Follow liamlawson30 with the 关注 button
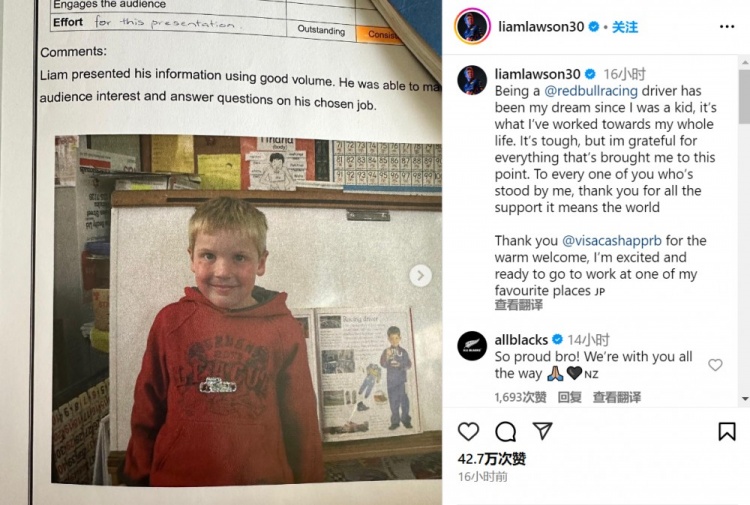Screen dimensions: 750x505 [x=625, y=27]
